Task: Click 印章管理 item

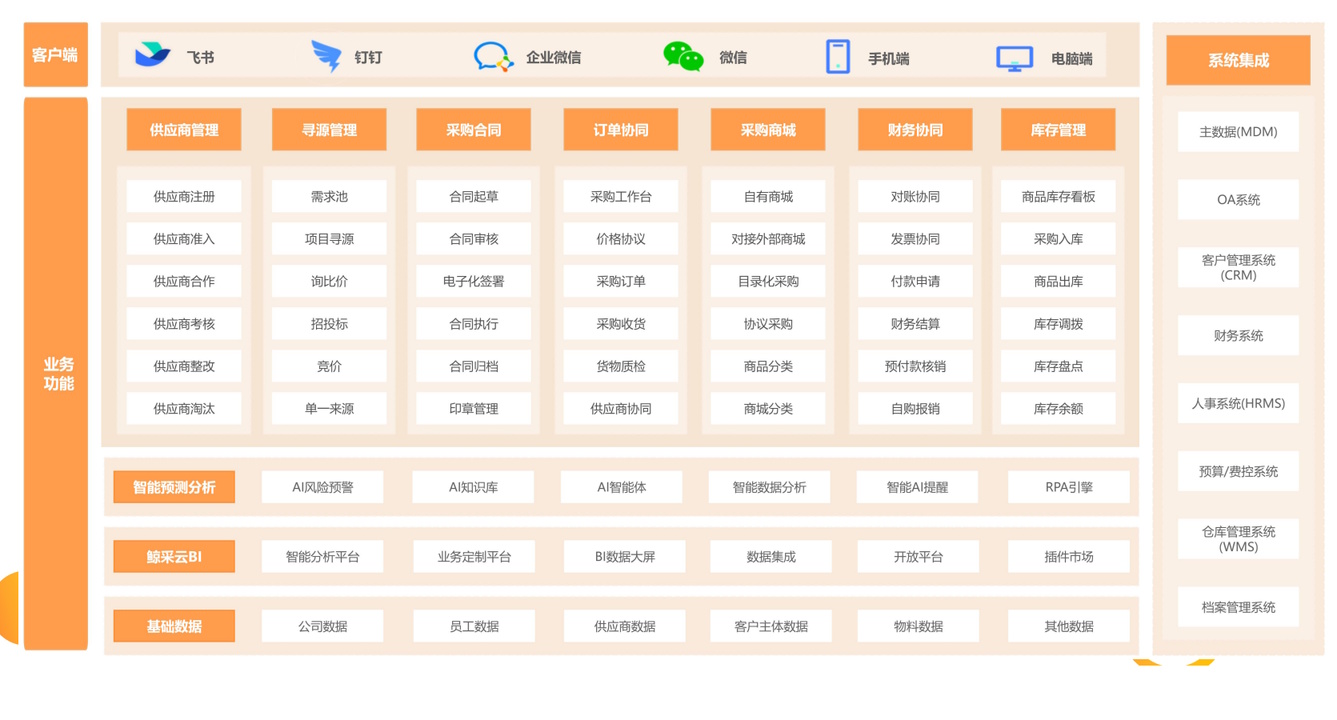Action: (474, 408)
